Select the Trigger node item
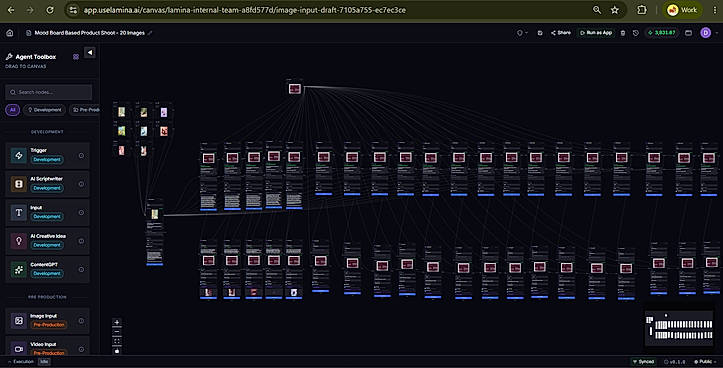Image resolution: width=723 pixels, height=368 pixels. tap(47, 155)
